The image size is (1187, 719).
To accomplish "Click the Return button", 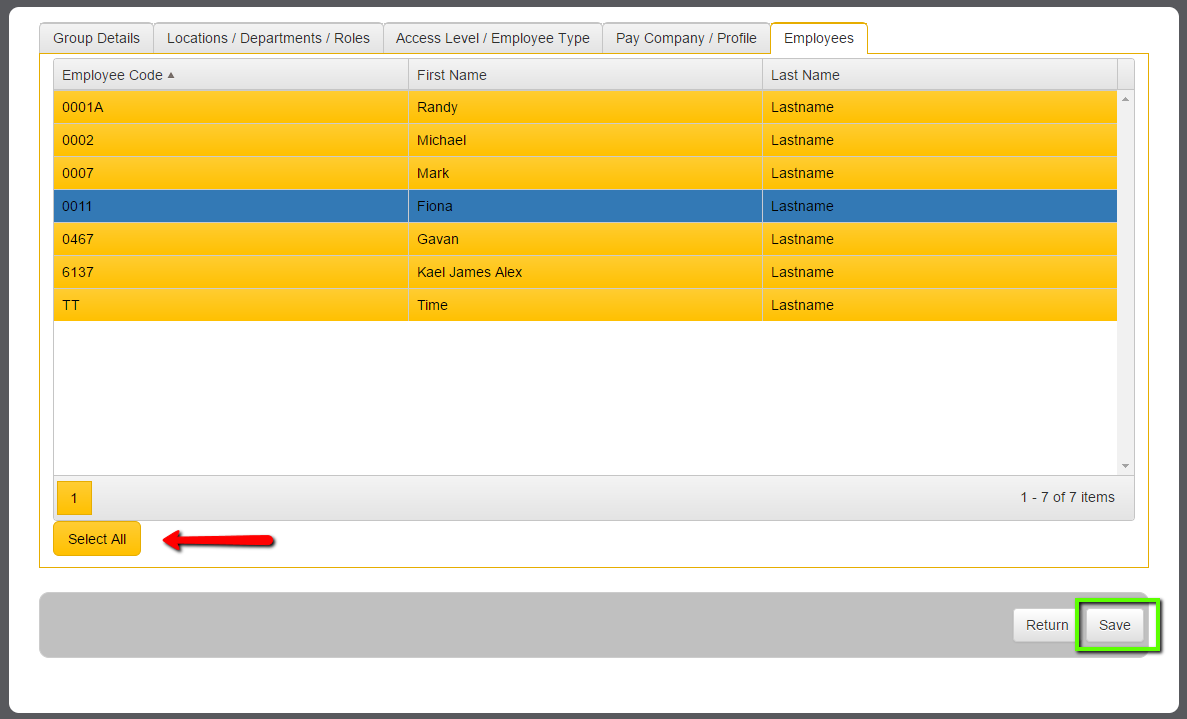I will (1047, 625).
